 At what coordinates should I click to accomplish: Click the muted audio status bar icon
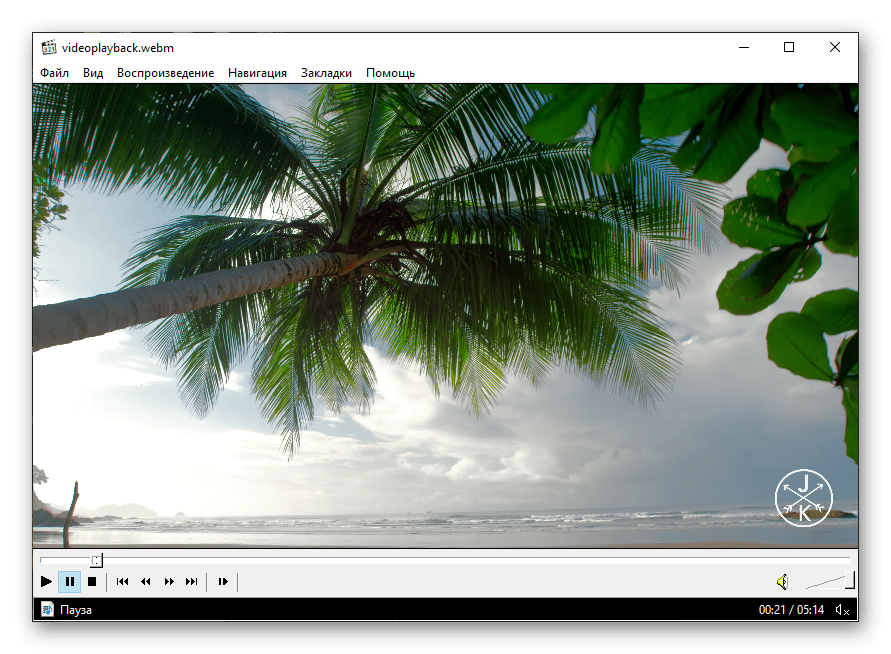click(x=842, y=610)
